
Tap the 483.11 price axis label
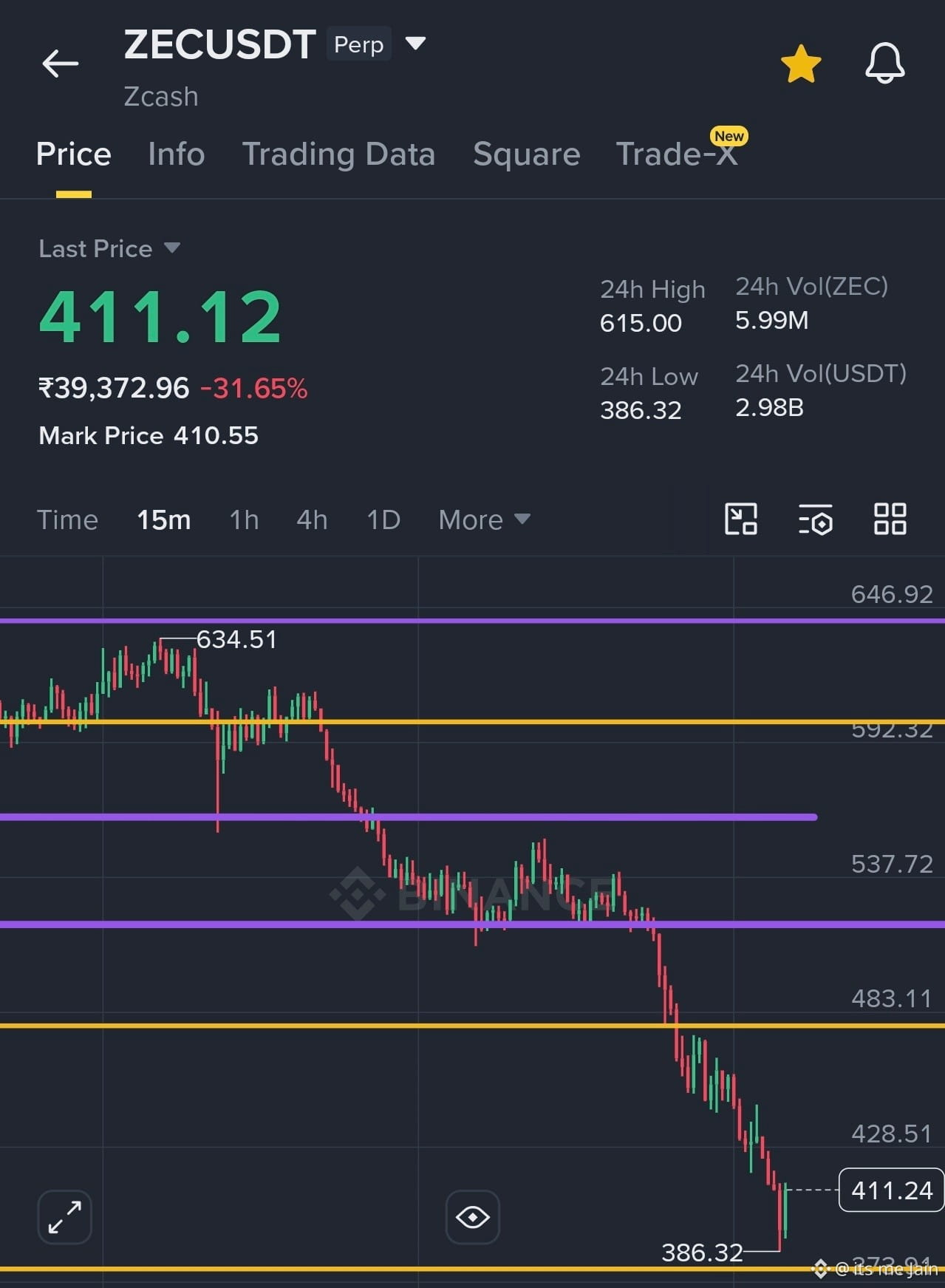click(x=892, y=998)
